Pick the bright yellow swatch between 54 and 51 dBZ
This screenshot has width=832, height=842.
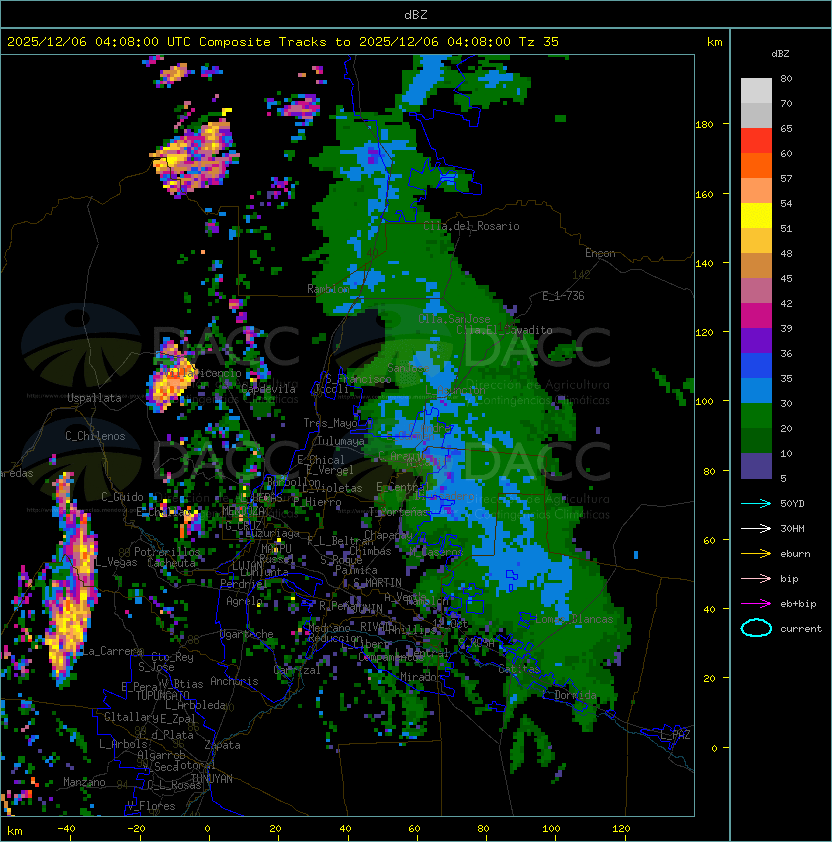click(756, 216)
